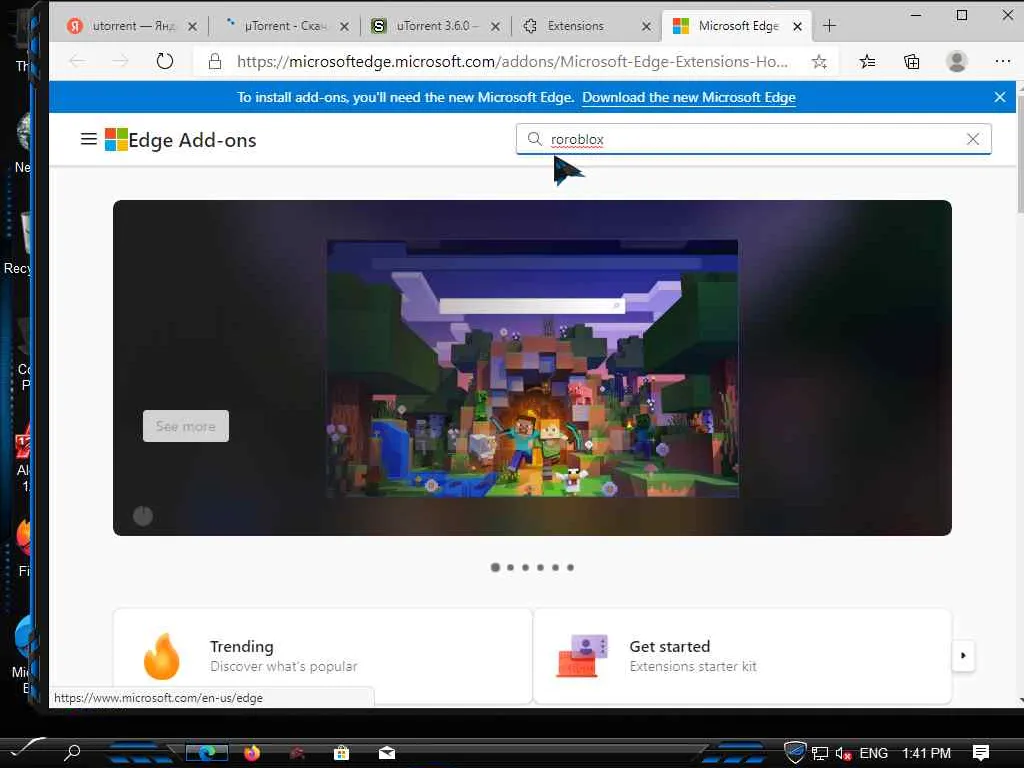Screen dimensions: 1024x768
Task: Dismiss the blue install add-ons banner
Action: coord(1000,97)
